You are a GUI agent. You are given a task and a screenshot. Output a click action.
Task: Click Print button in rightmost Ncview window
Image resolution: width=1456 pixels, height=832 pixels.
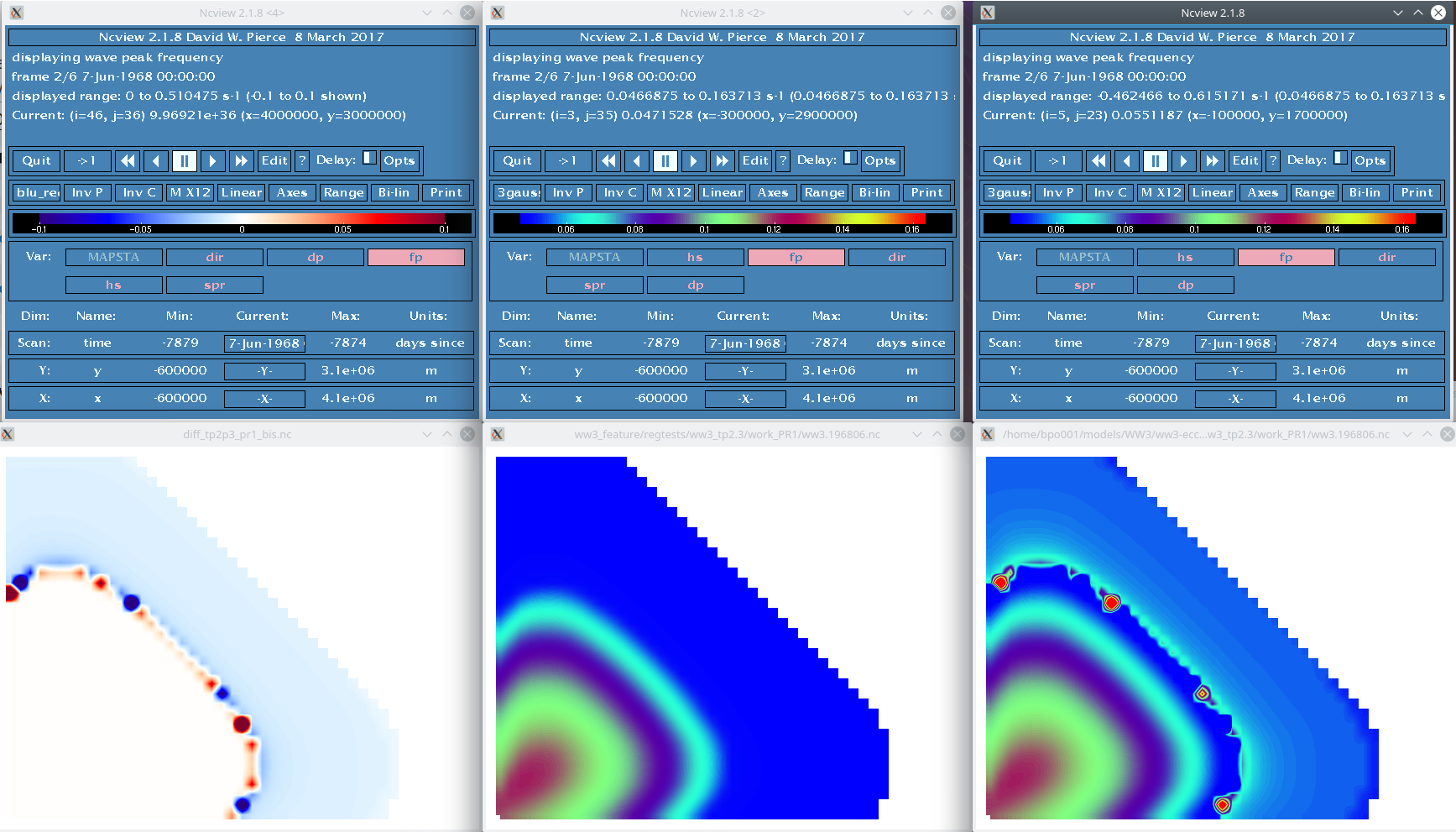pyautogui.click(x=1417, y=192)
